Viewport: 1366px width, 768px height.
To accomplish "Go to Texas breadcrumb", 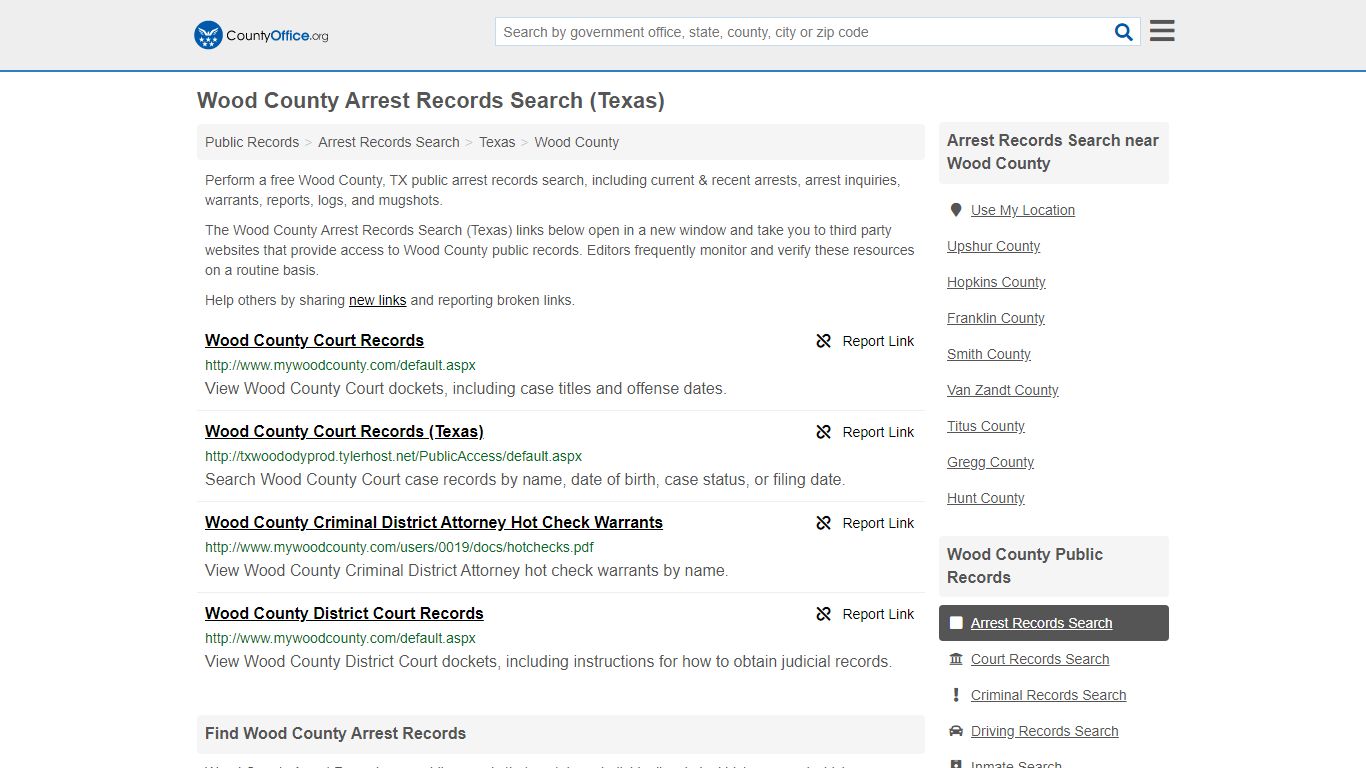I will [x=497, y=142].
